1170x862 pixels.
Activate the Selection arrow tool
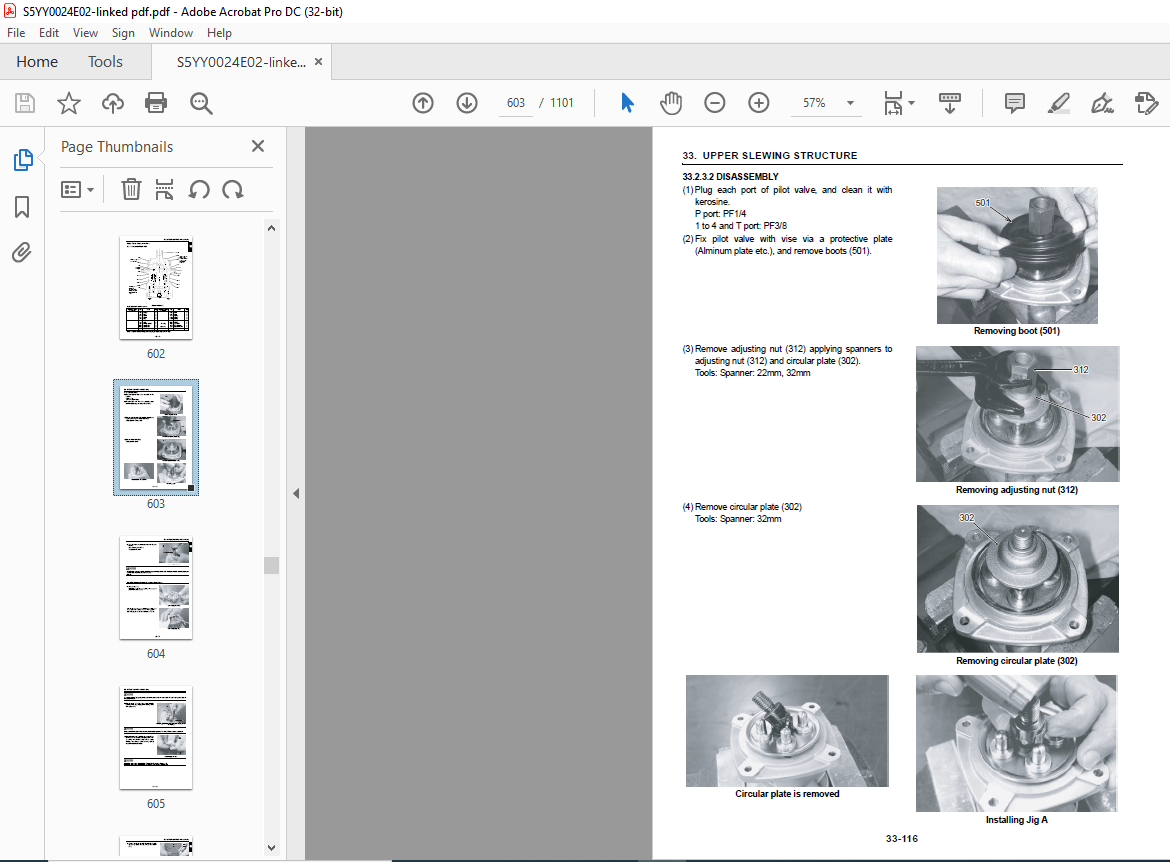tap(627, 103)
